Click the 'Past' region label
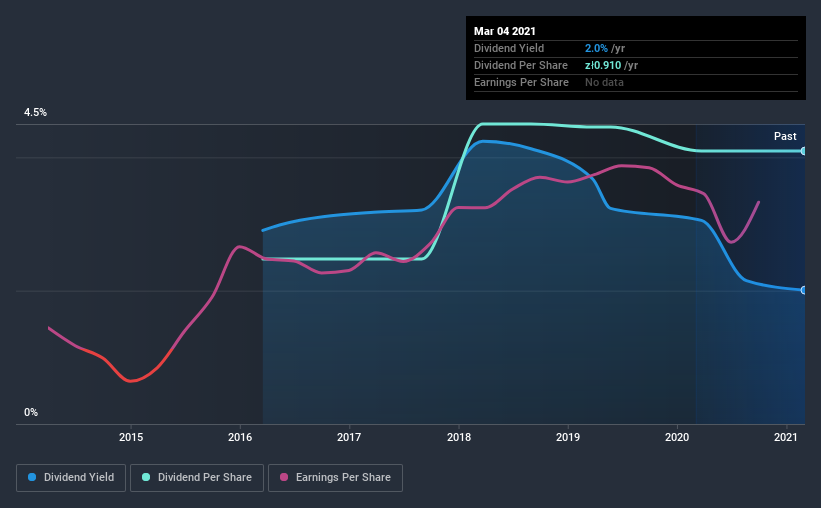821x508 pixels. (785, 136)
